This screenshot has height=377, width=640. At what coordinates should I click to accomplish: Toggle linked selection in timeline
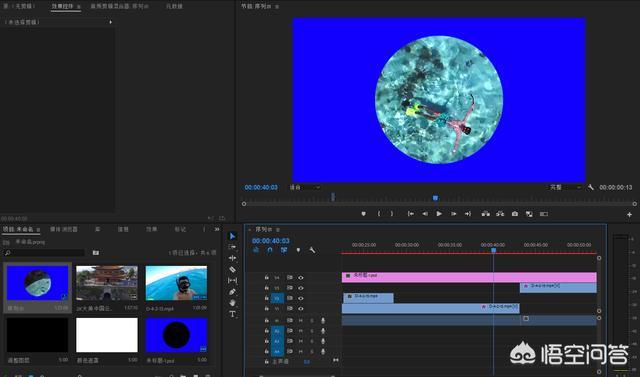(x=284, y=250)
